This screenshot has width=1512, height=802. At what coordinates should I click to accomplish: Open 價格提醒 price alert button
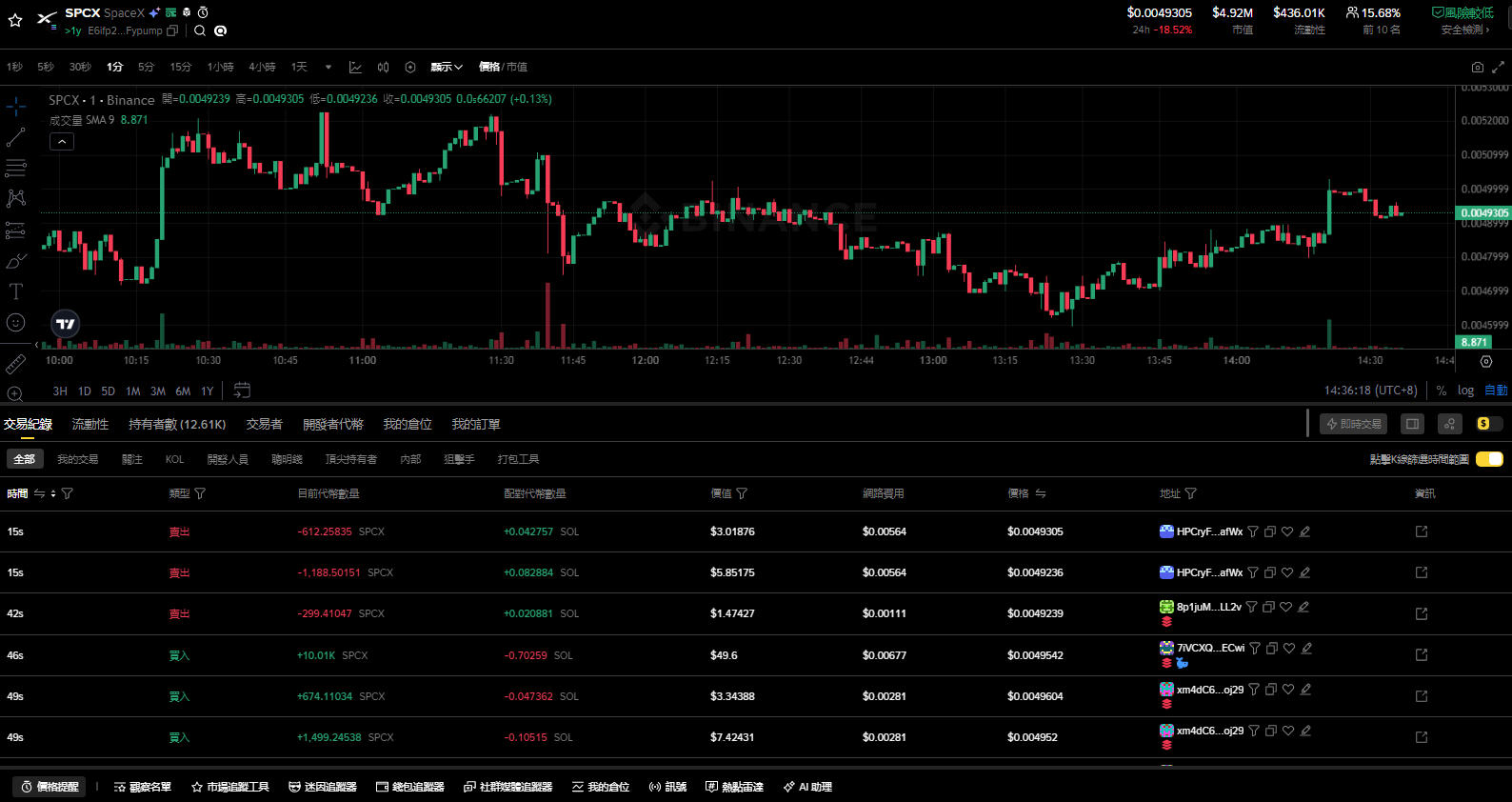pyautogui.click(x=50, y=787)
